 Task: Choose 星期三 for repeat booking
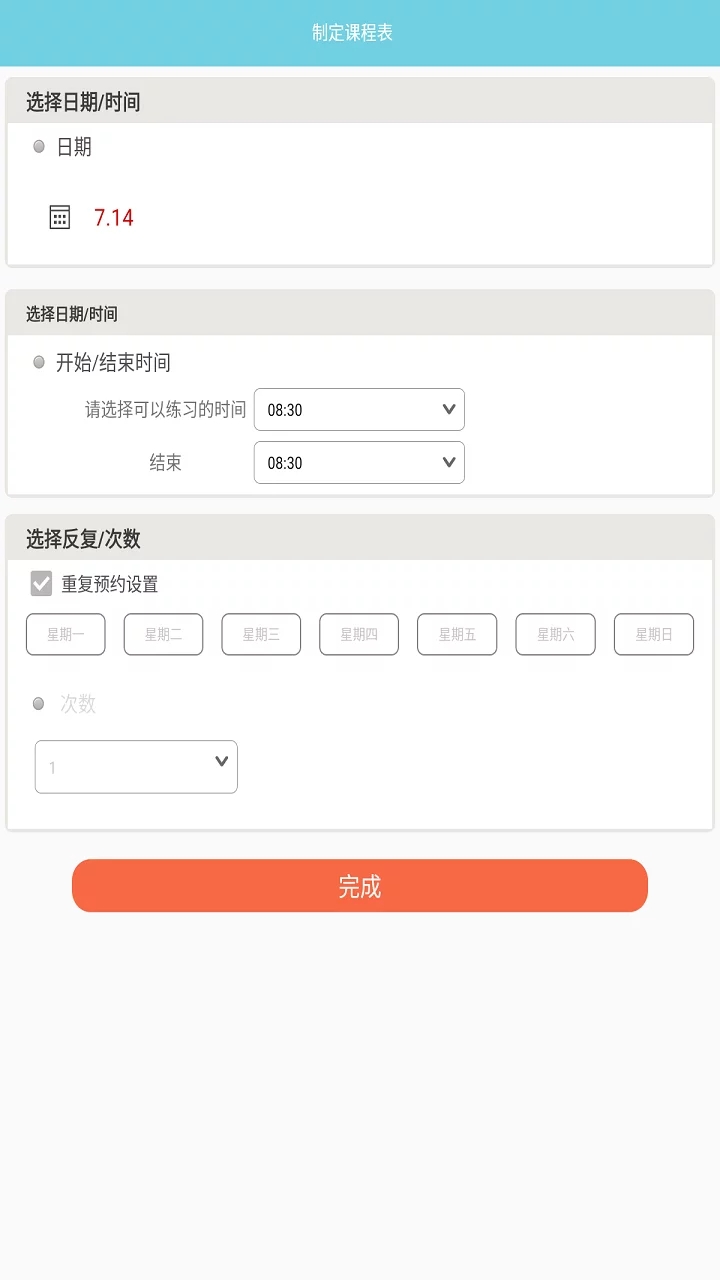[261, 634]
